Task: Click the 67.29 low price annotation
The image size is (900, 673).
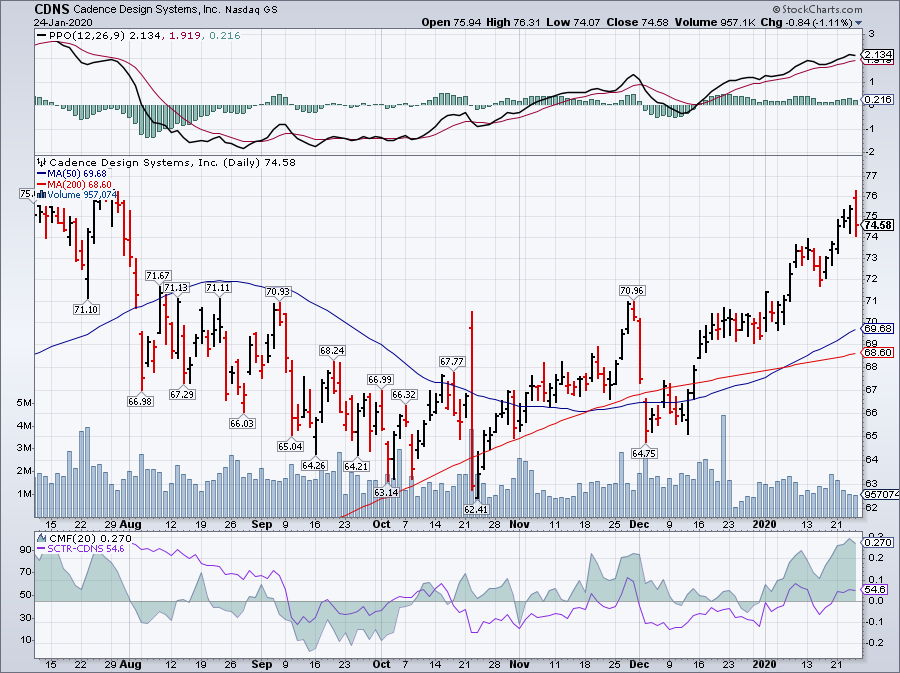Action: click(x=182, y=394)
